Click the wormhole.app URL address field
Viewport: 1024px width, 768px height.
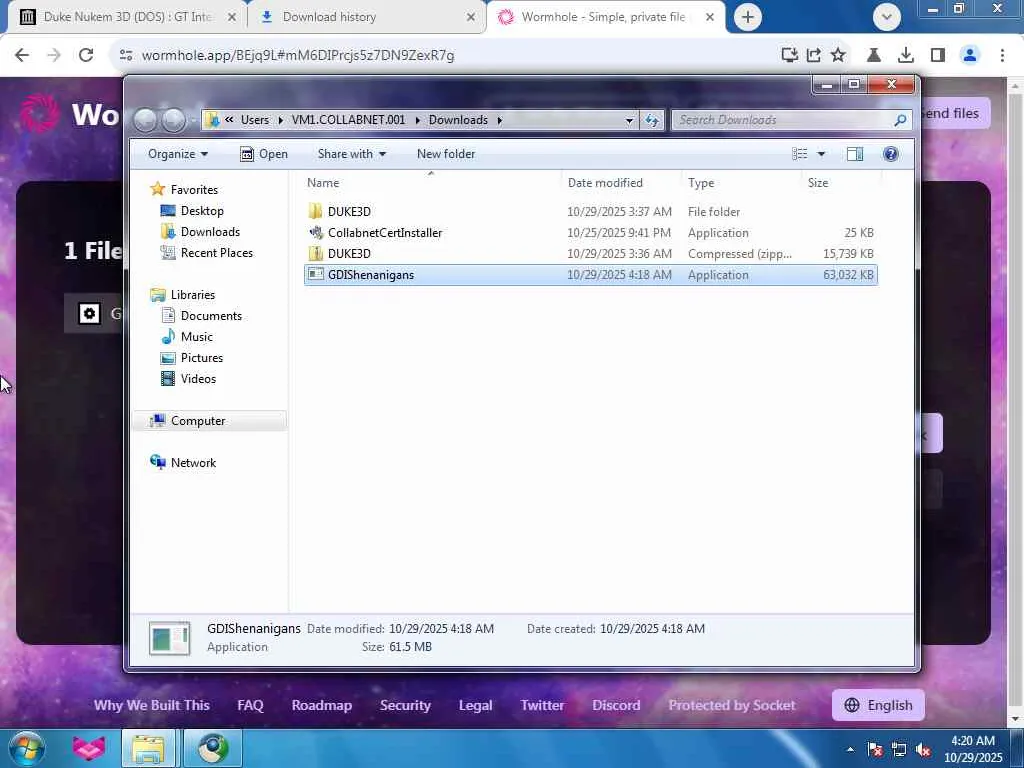(x=298, y=56)
